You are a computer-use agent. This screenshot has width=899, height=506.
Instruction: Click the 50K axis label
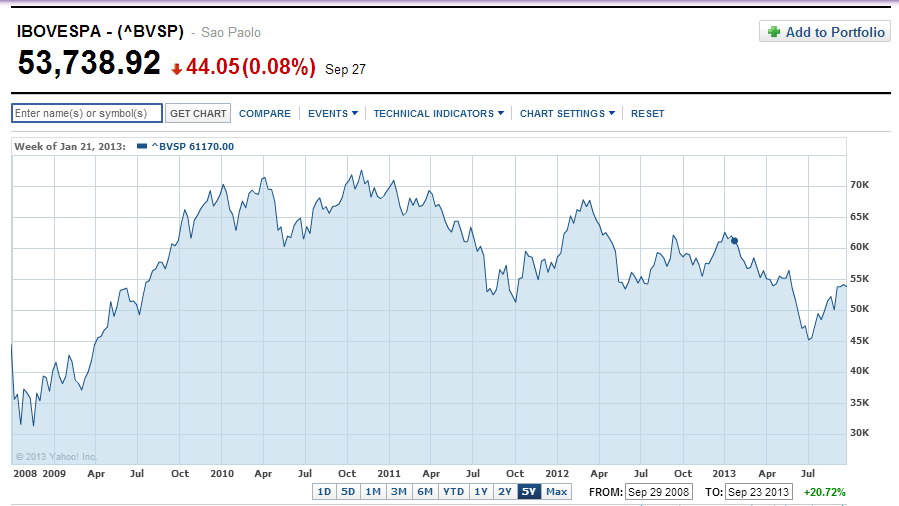click(859, 308)
